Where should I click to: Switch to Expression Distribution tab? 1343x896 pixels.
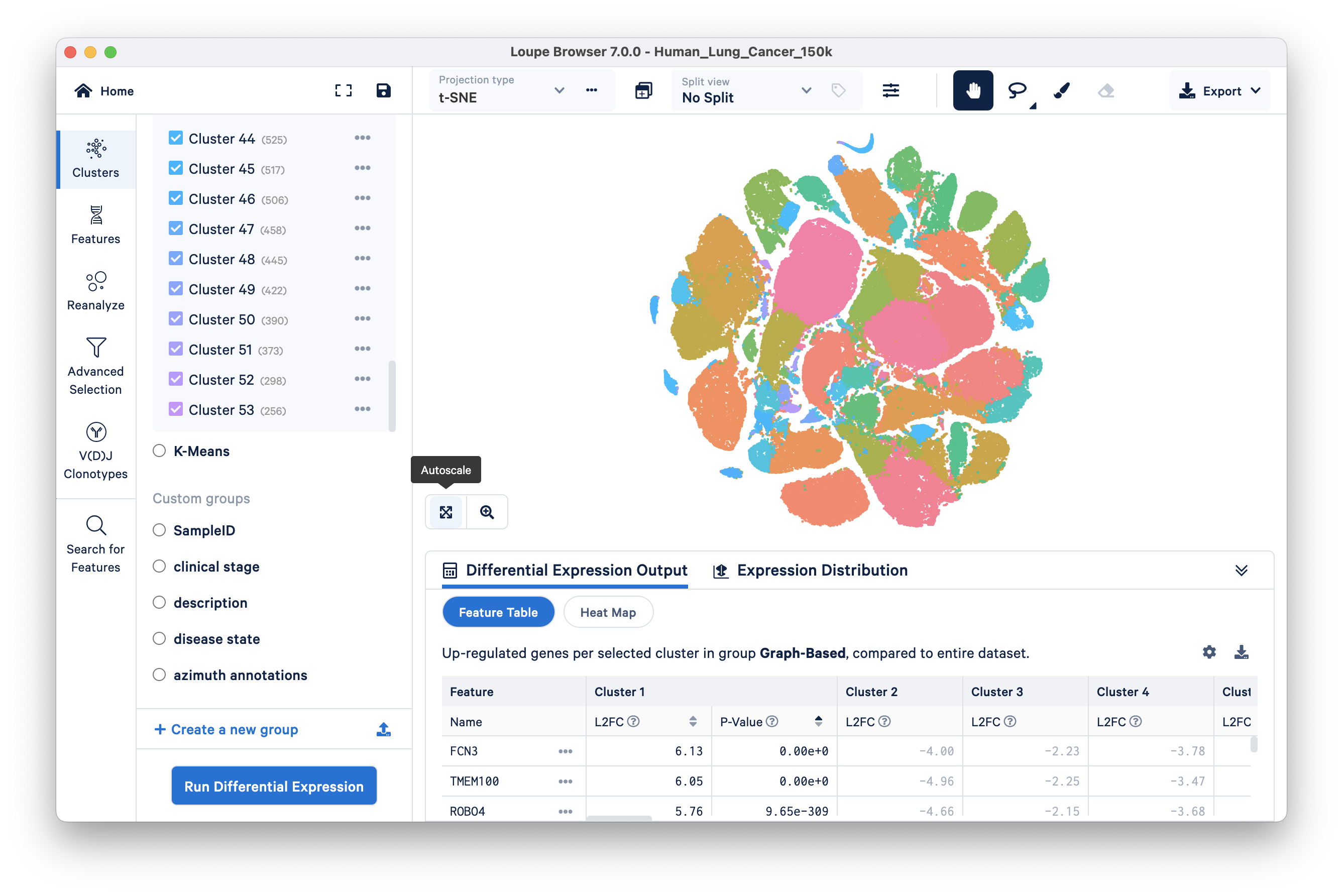point(811,570)
